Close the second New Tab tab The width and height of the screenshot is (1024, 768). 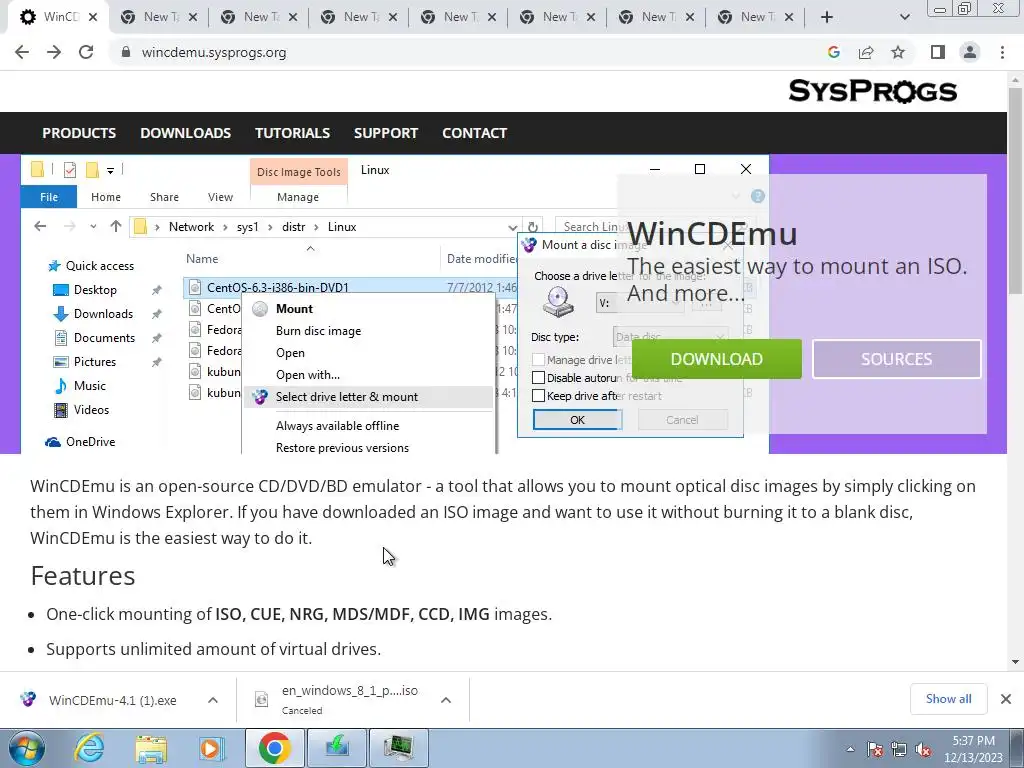pyautogui.click(x=293, y=17)
